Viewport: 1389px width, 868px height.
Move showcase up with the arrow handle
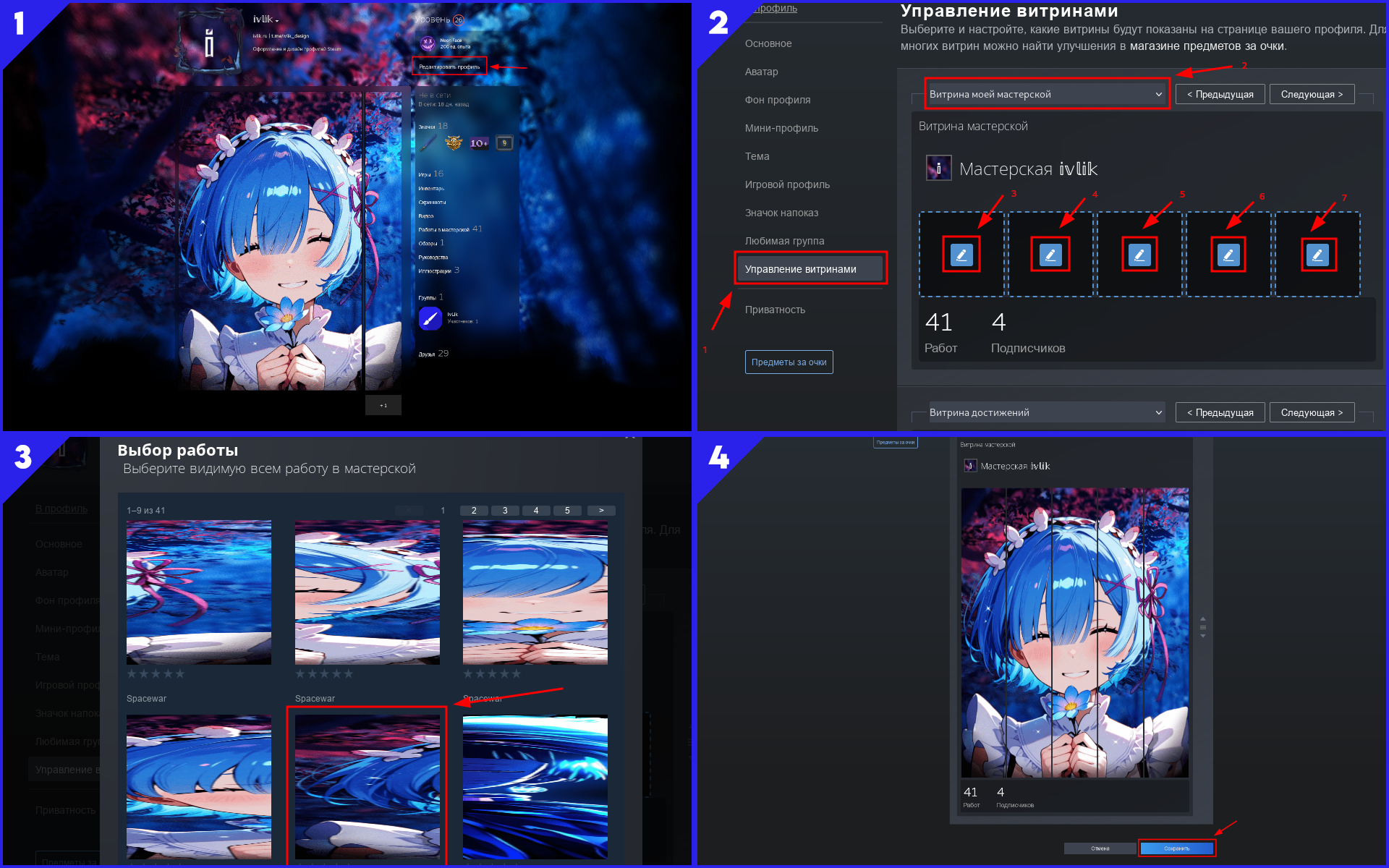(1203, 618)
